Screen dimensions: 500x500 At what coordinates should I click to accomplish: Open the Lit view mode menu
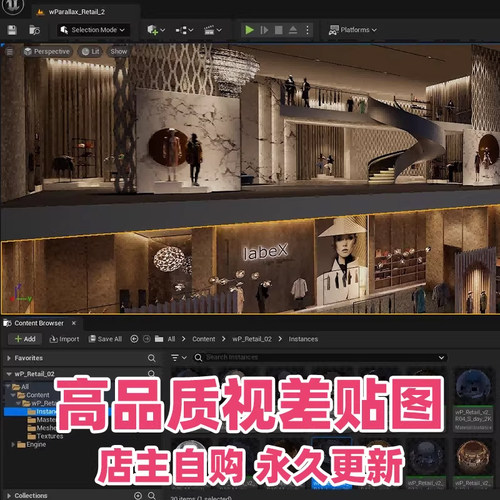pyautogui.click(x=91, y=52)
